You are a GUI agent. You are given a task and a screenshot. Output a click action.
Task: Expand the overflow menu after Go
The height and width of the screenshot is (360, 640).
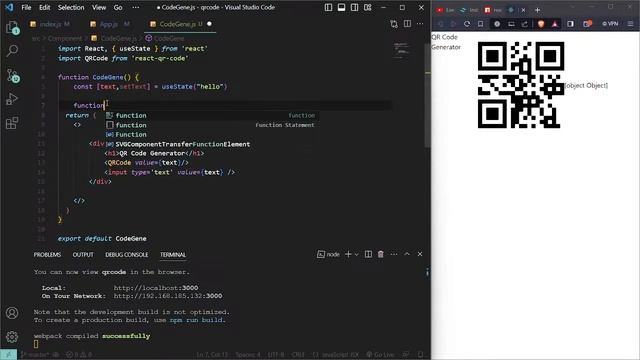tap(136, 7)
